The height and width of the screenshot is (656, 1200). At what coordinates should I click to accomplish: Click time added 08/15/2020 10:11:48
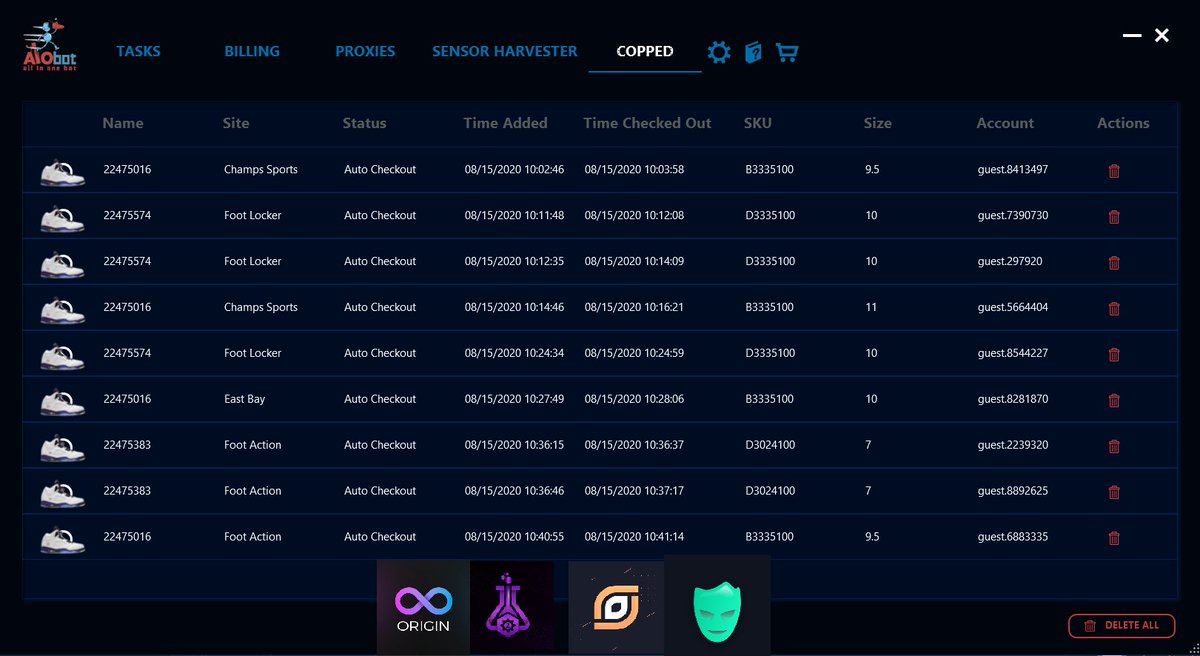(x=514, y=215)
